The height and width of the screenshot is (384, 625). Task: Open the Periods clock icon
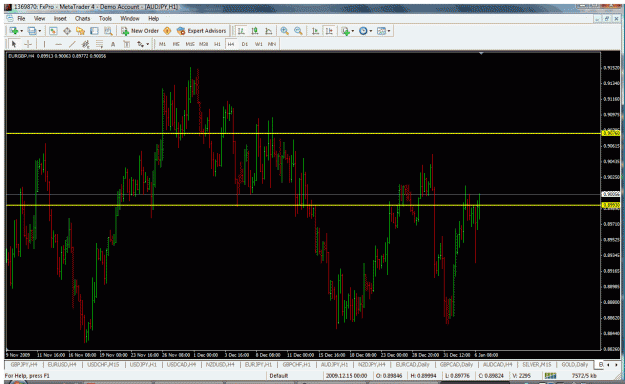pyautogui.click(x=363, y=31)
